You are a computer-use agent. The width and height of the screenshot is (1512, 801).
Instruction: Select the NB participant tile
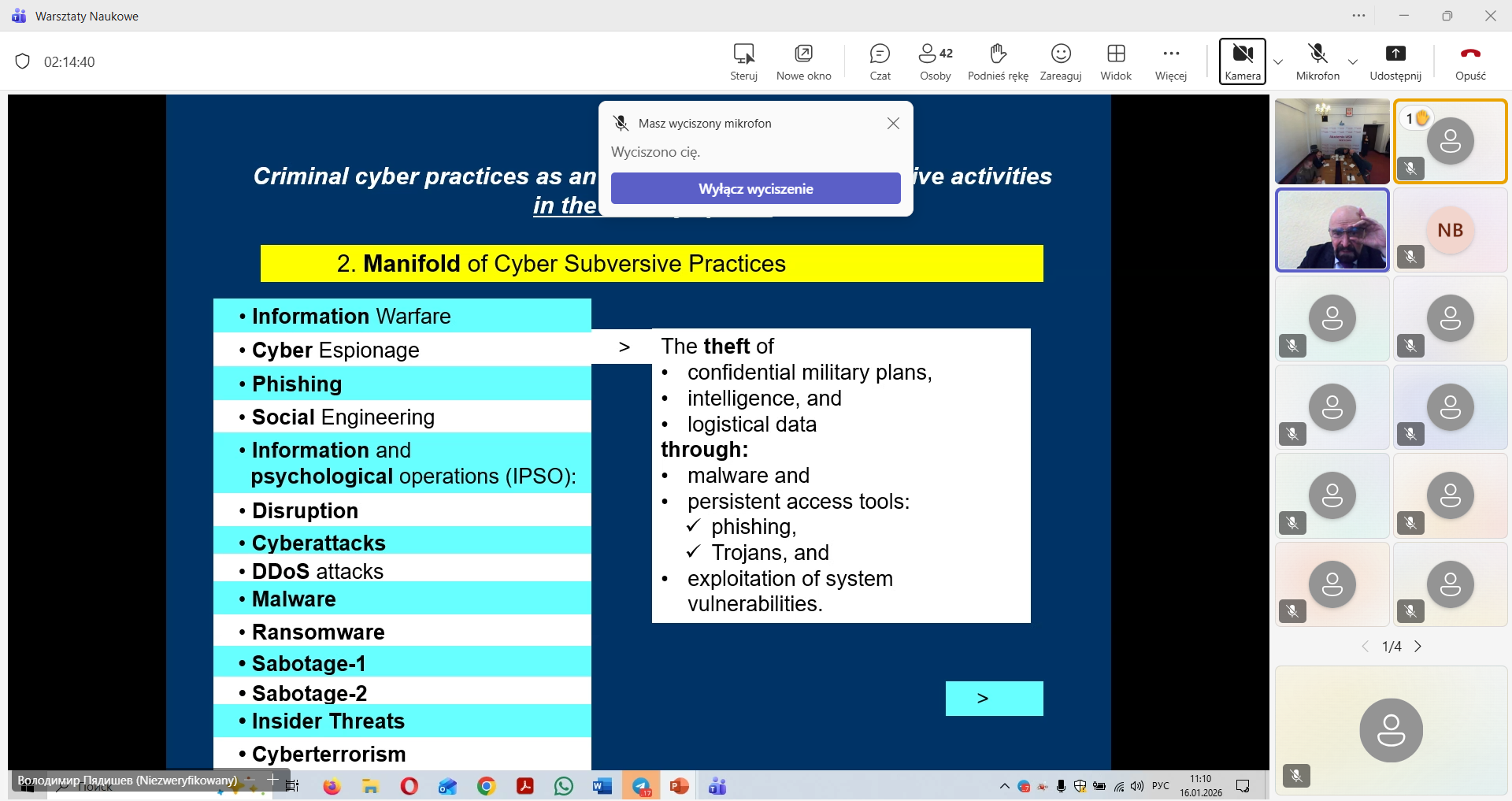[x=1450, y=231]
